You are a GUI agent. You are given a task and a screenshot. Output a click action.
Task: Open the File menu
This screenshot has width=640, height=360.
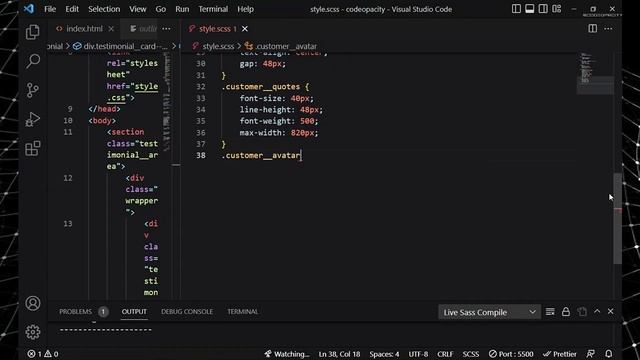[50, 9]
